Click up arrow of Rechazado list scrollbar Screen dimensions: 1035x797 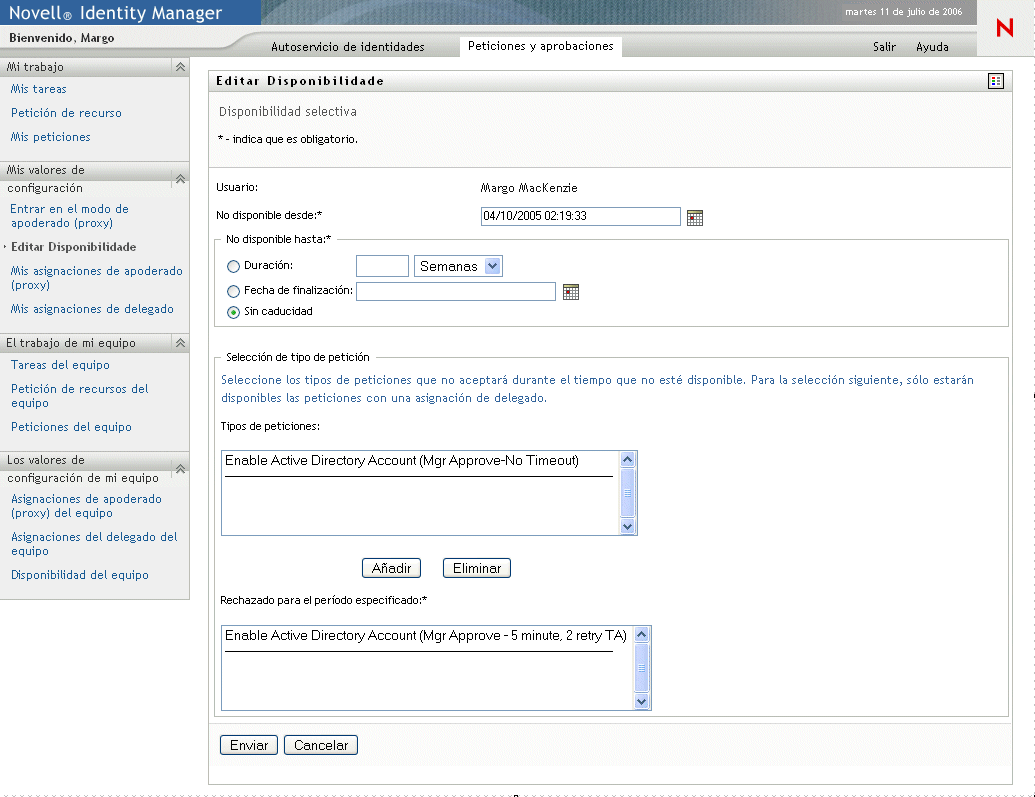point(642,635)
